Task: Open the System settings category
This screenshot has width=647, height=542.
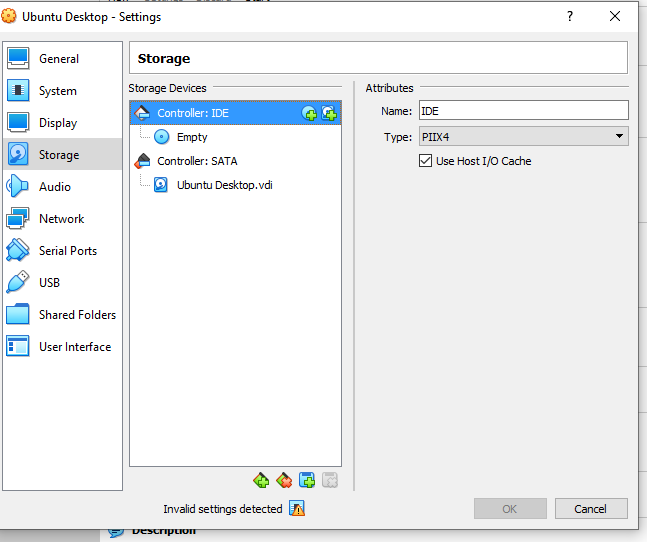Action: (62, 91)
